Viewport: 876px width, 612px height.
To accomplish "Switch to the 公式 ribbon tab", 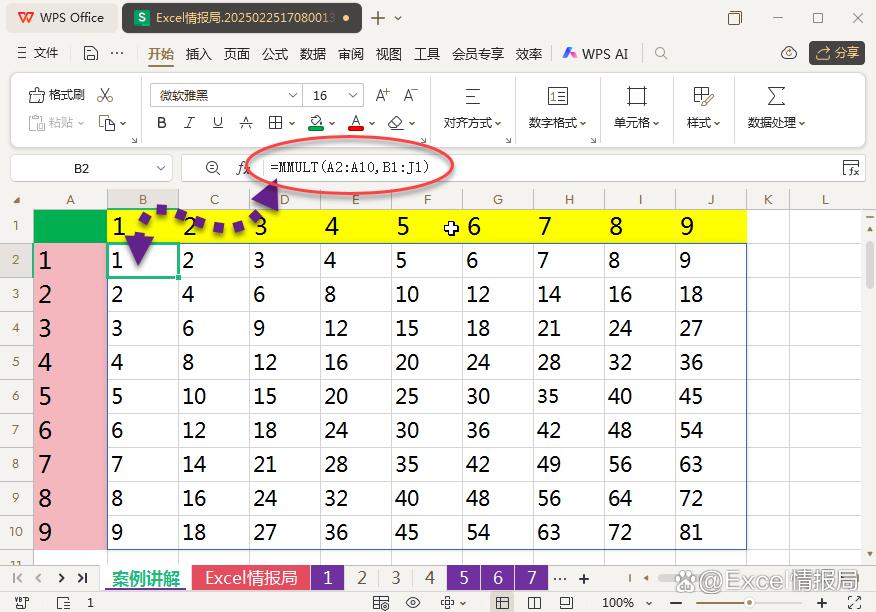I will (275, 54).
